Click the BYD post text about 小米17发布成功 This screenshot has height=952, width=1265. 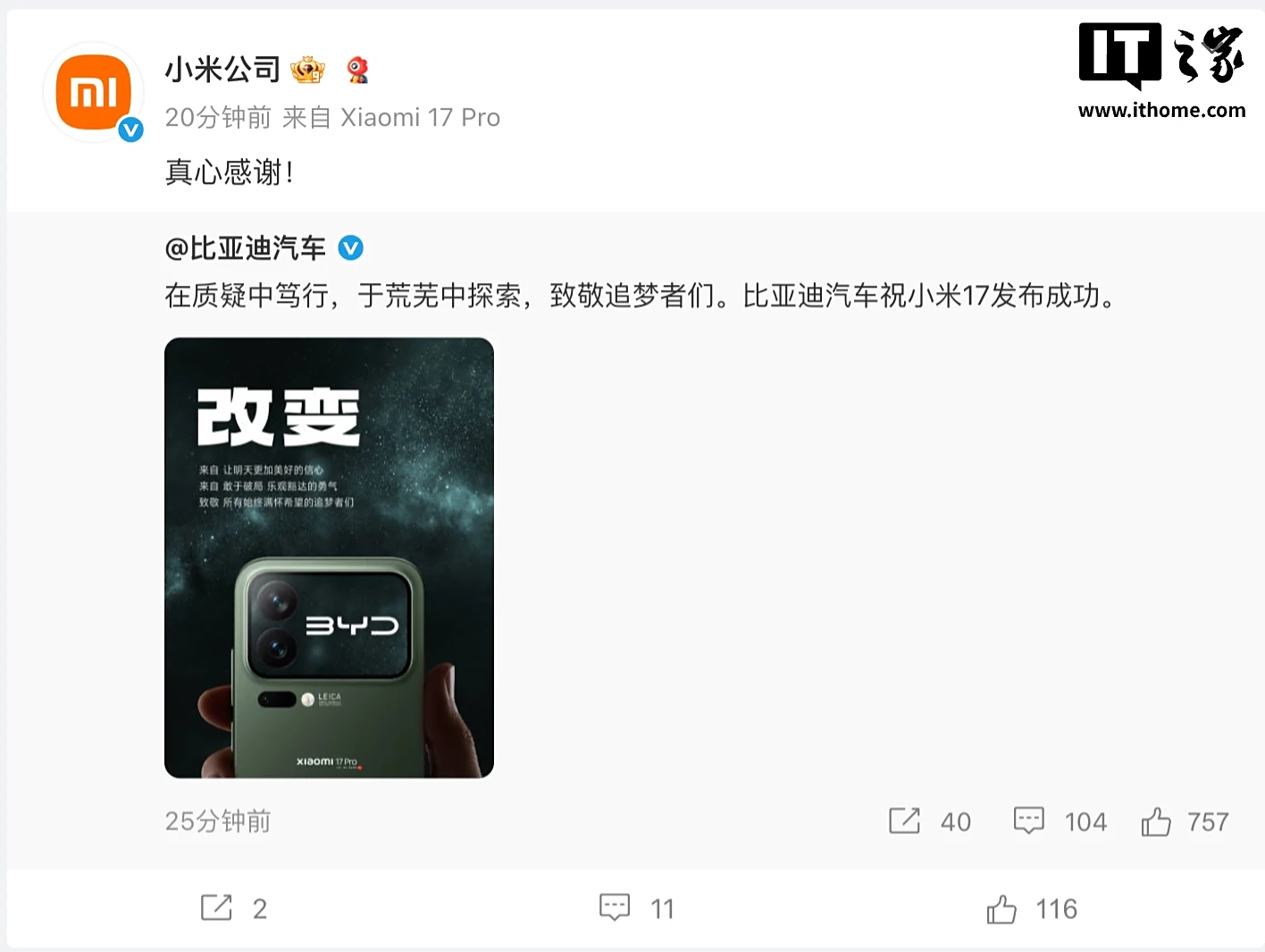click(640, 296)
